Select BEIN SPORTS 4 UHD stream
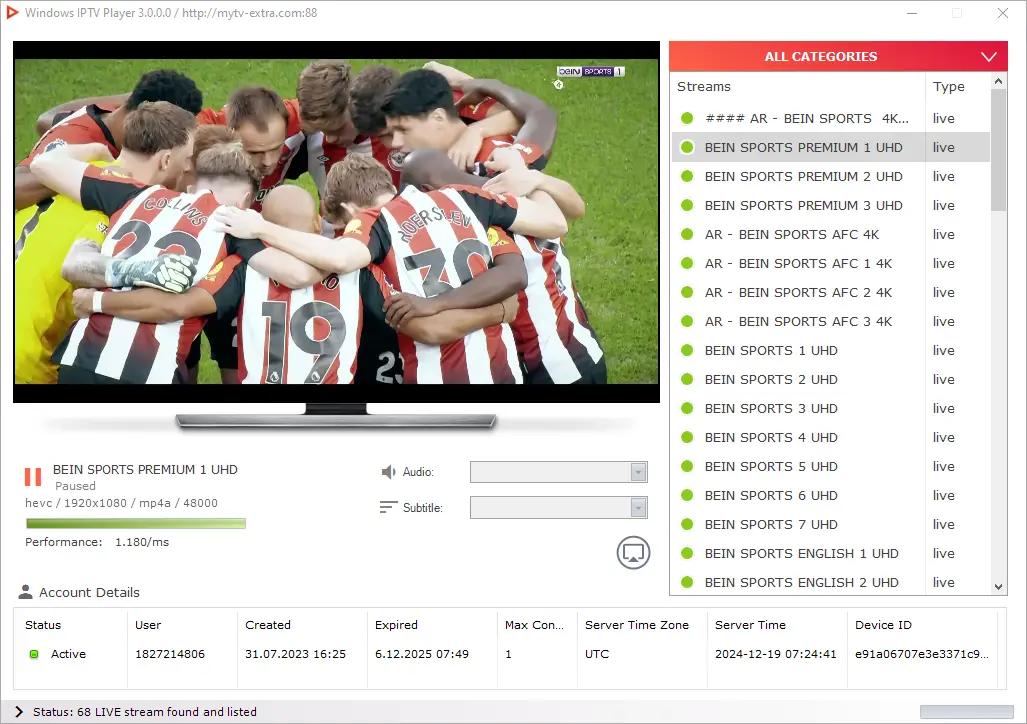The height and width of the screenshot is (724, 1027). coord(831,437)
